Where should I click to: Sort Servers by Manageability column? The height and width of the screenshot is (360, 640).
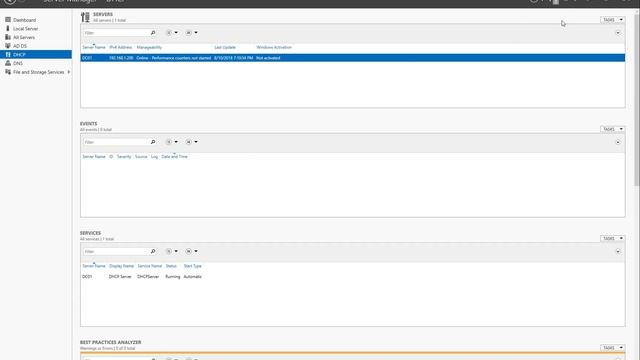tap(149, 47)
